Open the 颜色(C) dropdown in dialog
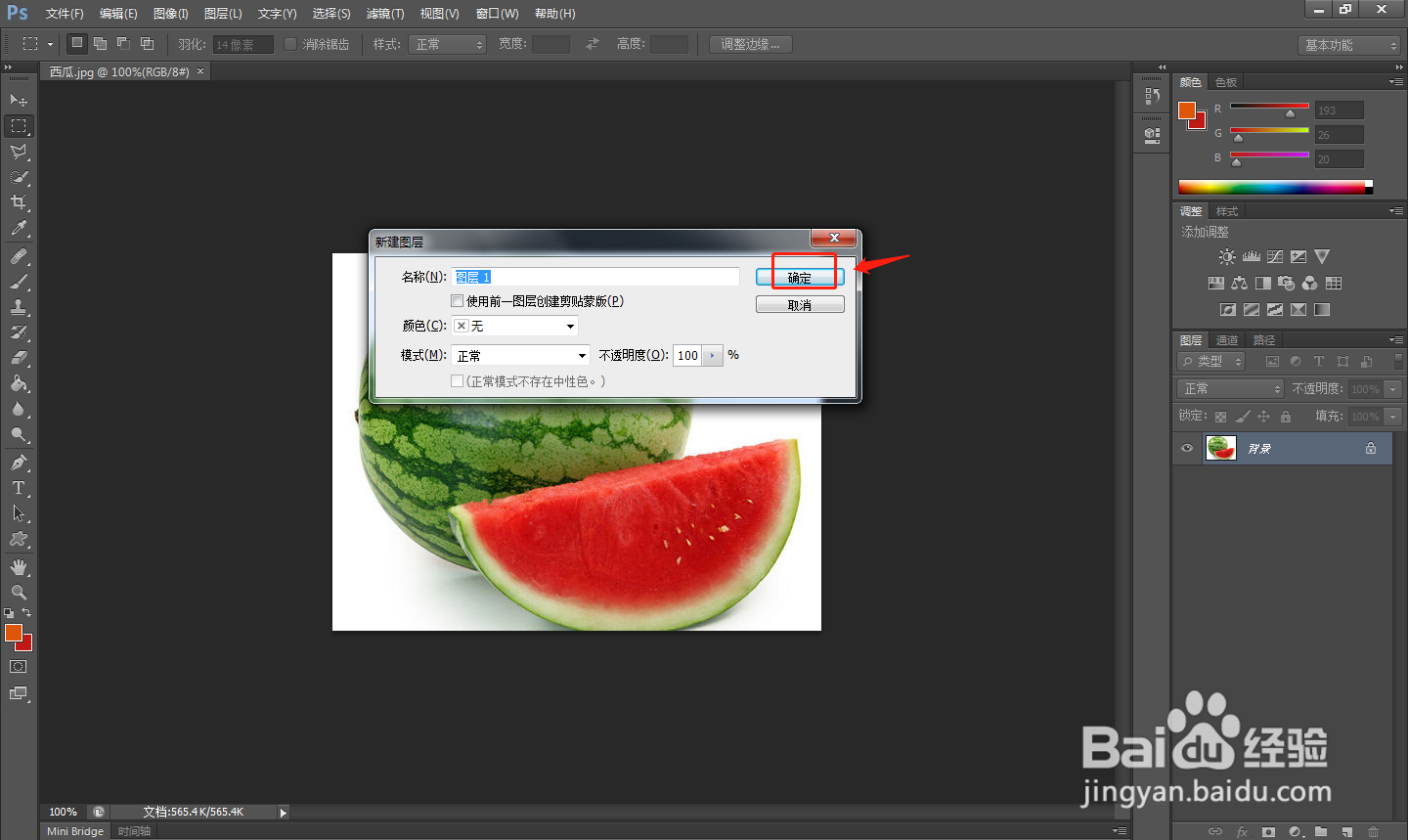Viewport: 1408px width, 840px height. [514, 326]
